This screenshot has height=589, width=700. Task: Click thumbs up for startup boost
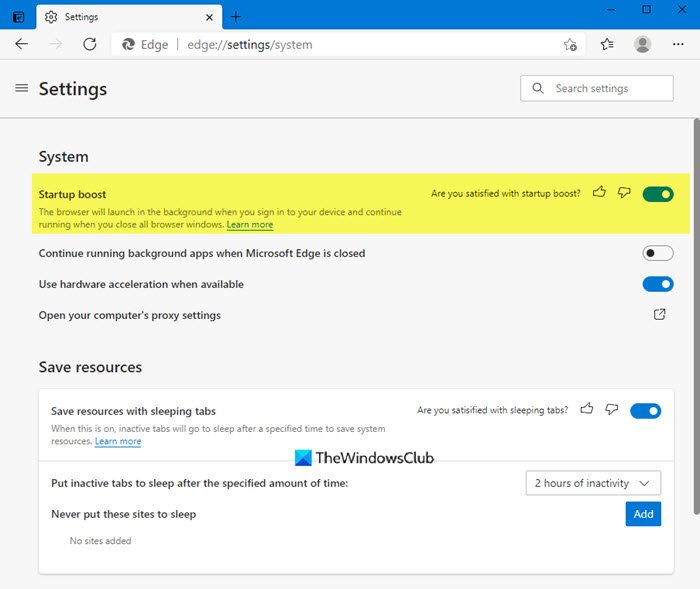(599, 193)
